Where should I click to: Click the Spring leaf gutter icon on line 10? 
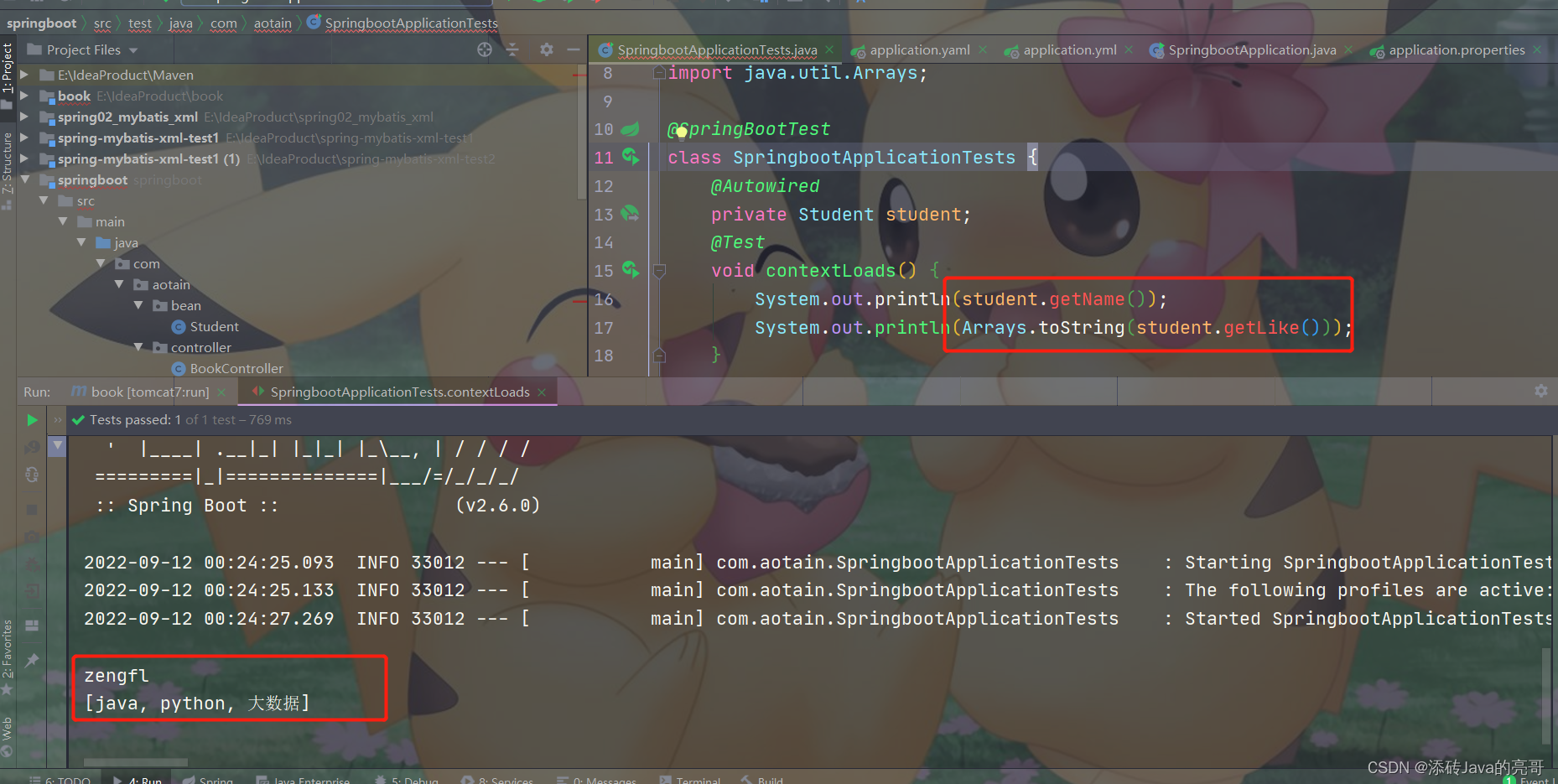(x=630, y=129)
